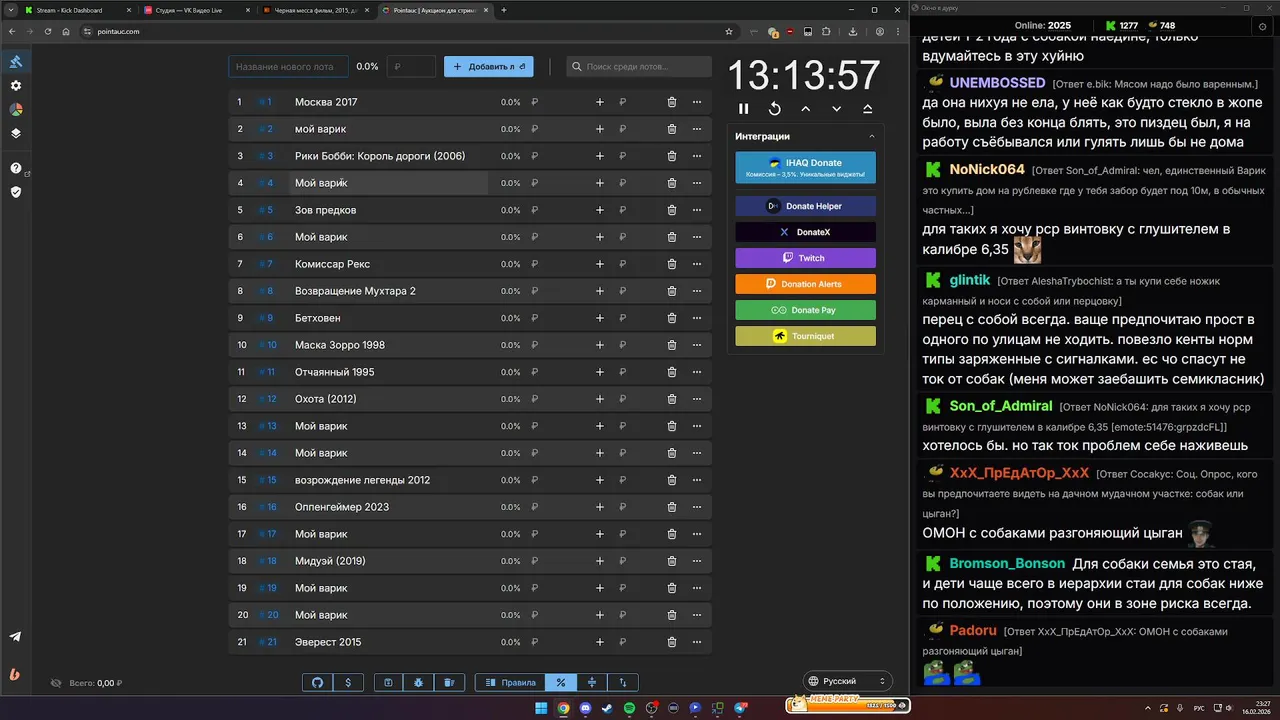Open Windows Start menu on taskbar
Image resolution: width=1280 pixels, height=720 pixels.
click(x=541, y=708)
